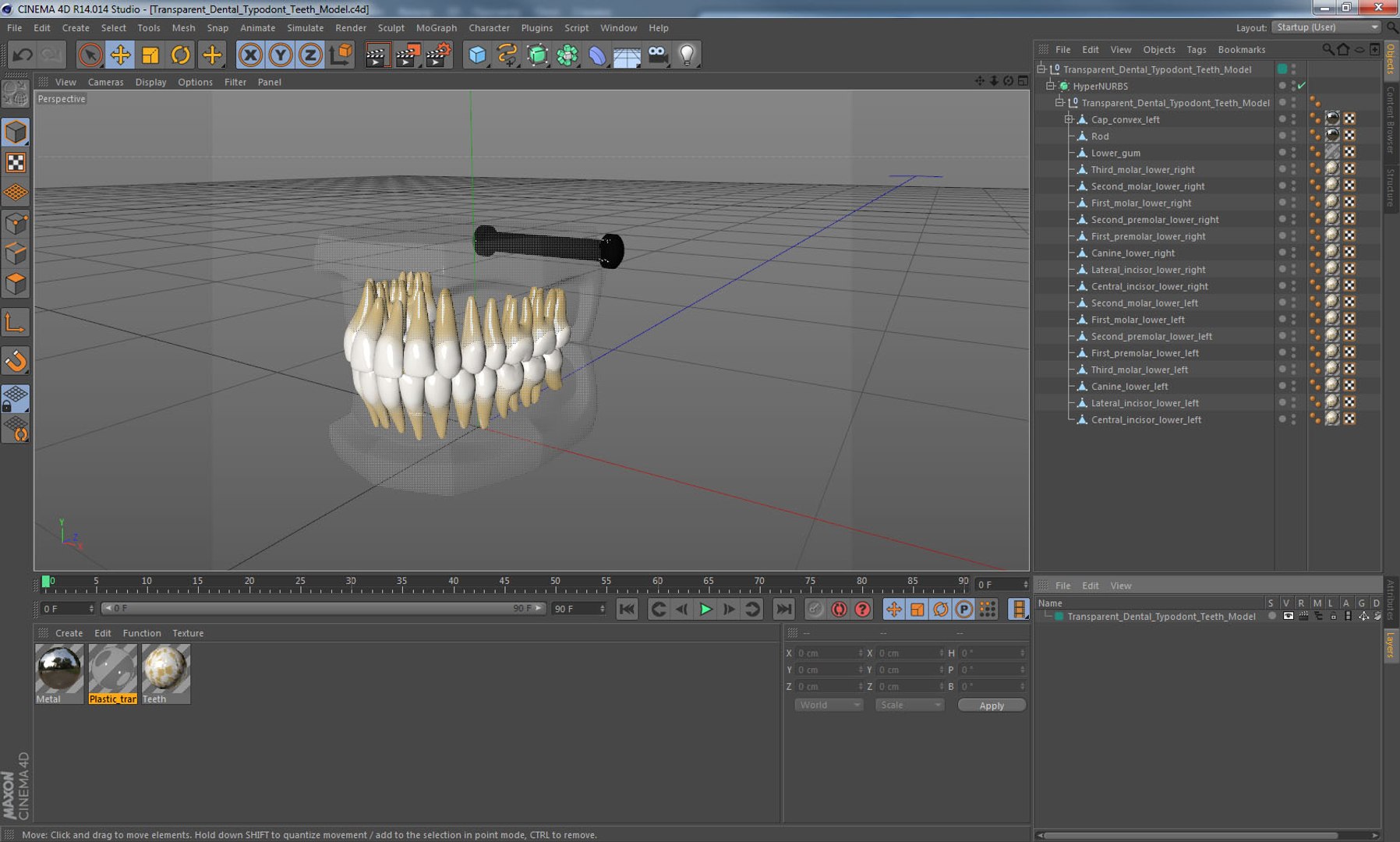Click the X position input field
This screenshot has width=1400, height=842.
pos(829,653)
